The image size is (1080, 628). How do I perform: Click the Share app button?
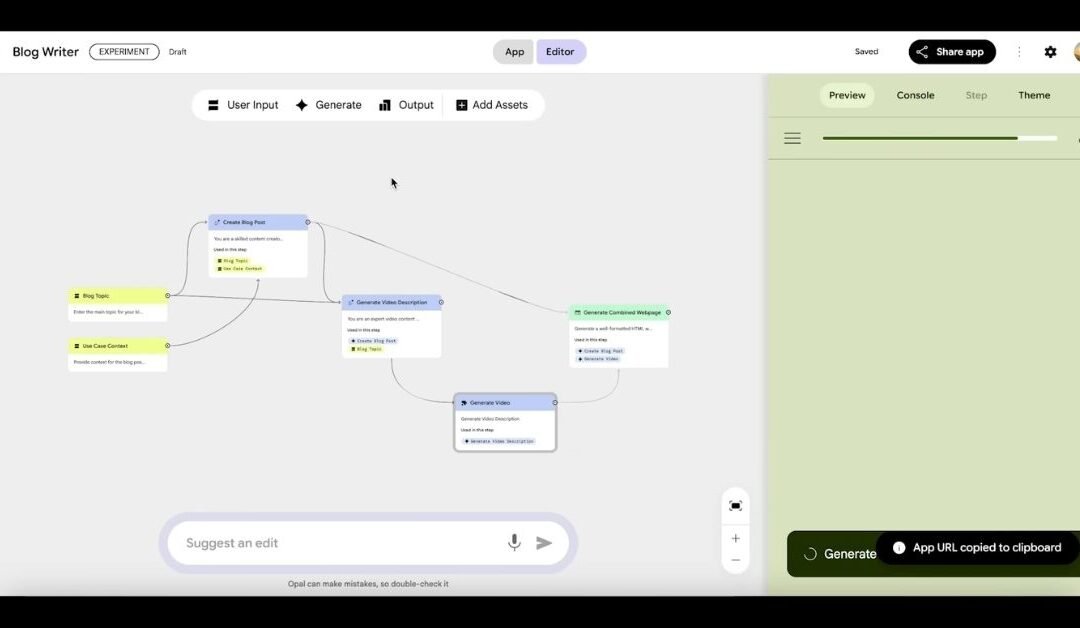952,51
